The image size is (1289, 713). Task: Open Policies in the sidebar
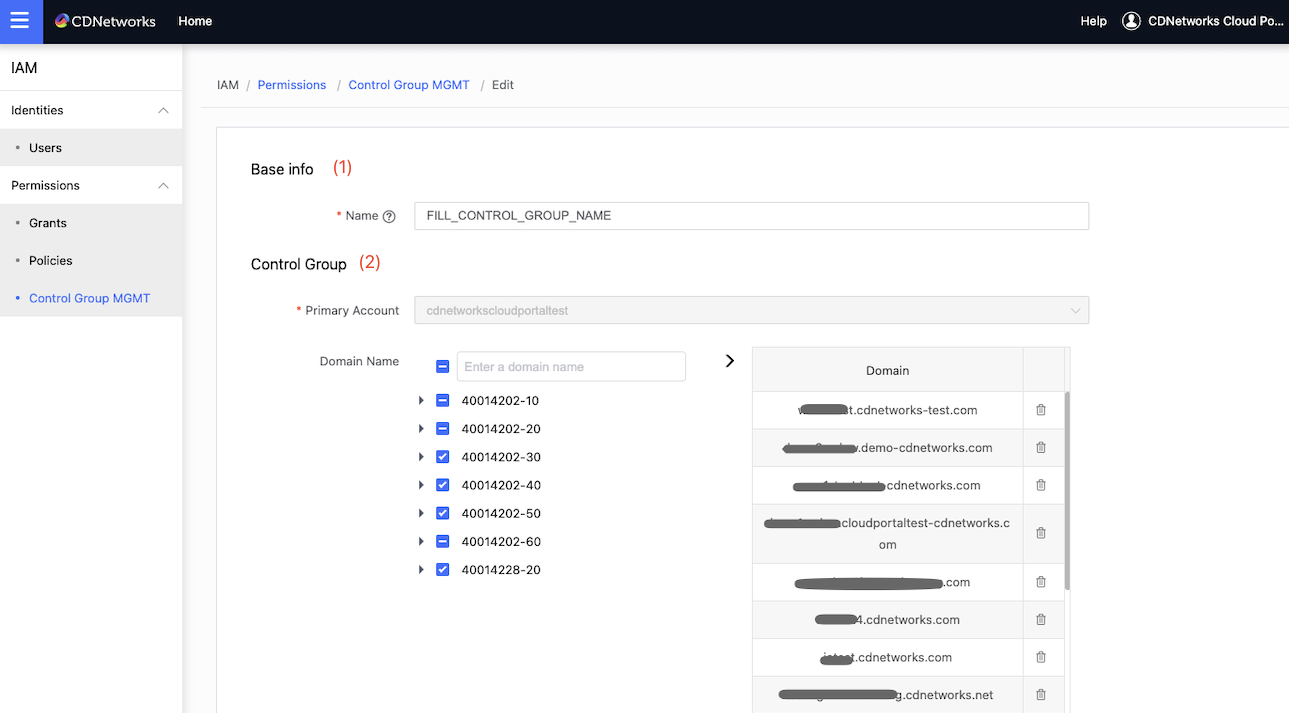pyautogui.click(x=50, y=261)
